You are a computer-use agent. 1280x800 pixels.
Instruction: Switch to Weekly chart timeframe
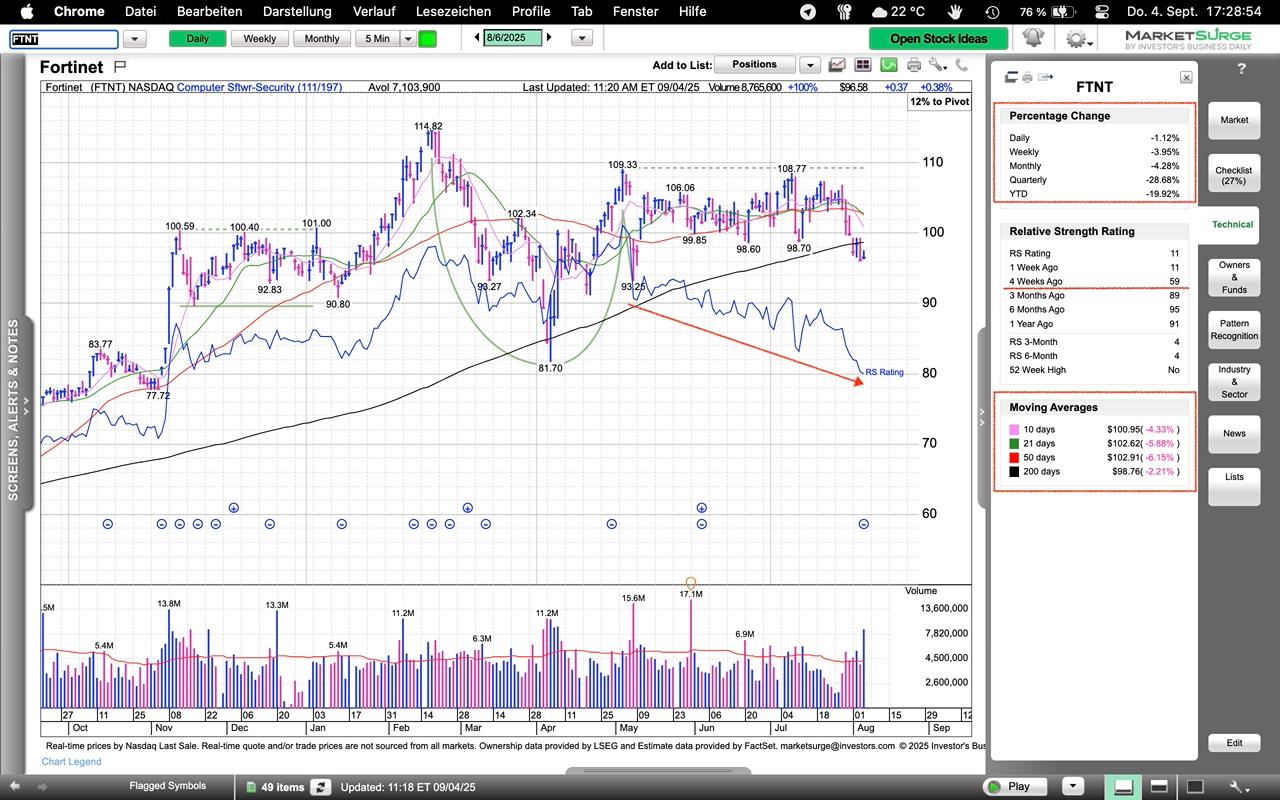(x=259, y=39)
